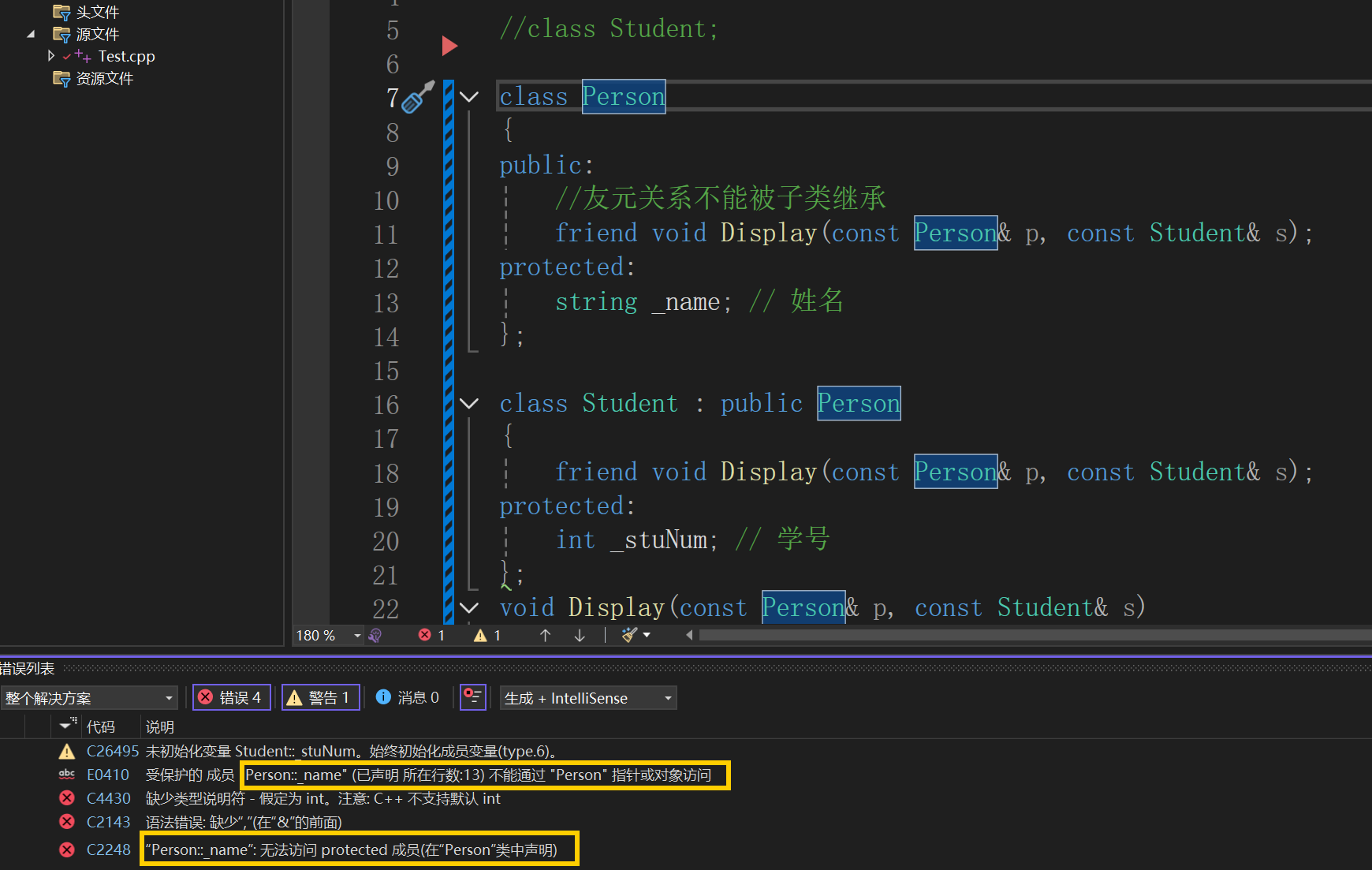Click the red error icon on row C2143
Image resolution: width=1372 pixels, height=870 pixels.
pyautogui.click(x=67, y=822)
